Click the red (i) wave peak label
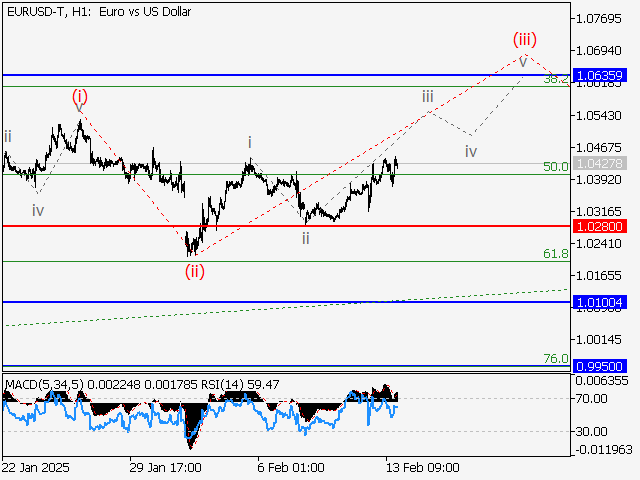Screen dimensions: 640x480 tap(80, 97)
